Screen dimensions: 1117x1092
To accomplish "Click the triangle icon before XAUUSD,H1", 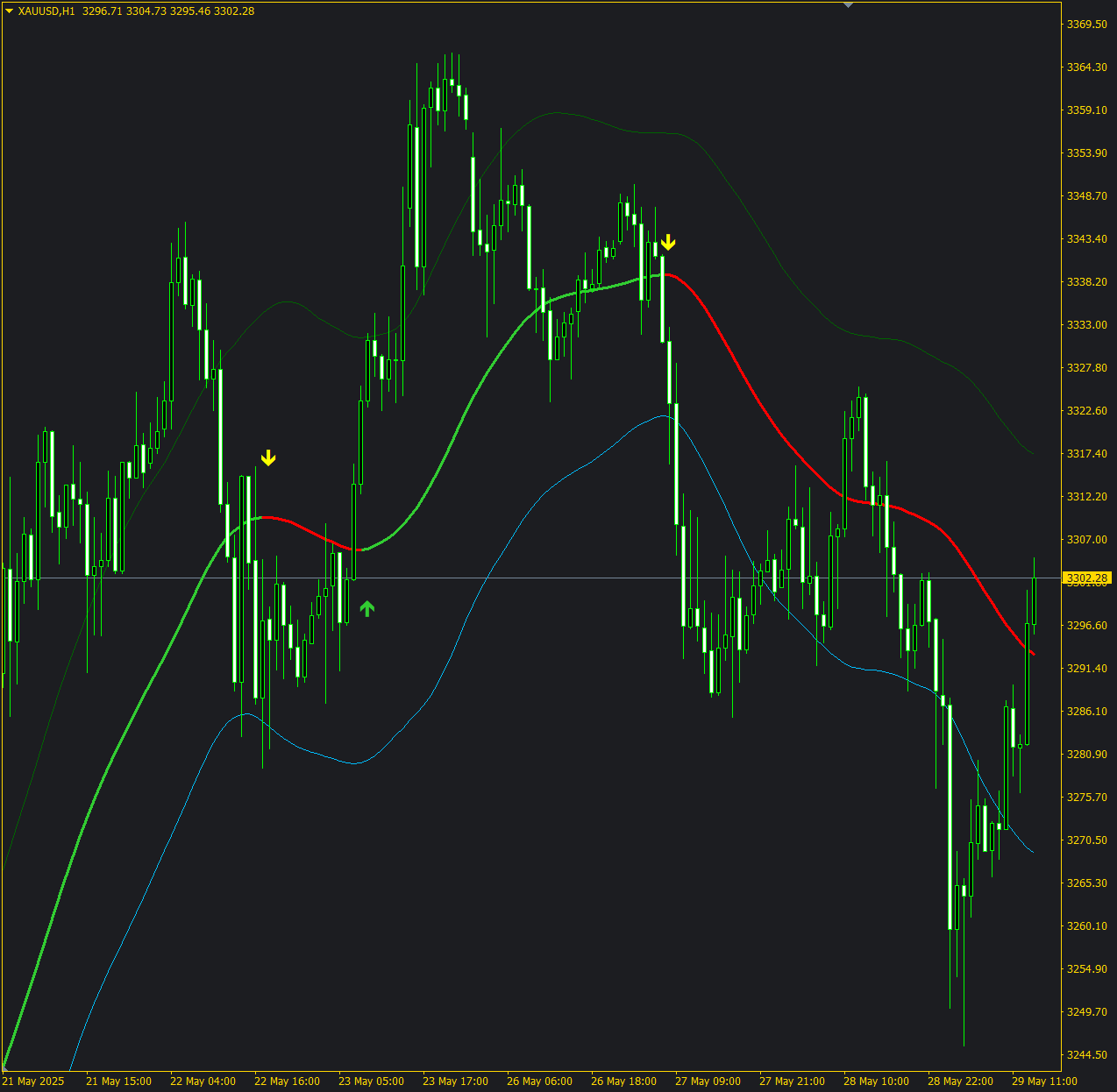I will click(x=9, y=11).
